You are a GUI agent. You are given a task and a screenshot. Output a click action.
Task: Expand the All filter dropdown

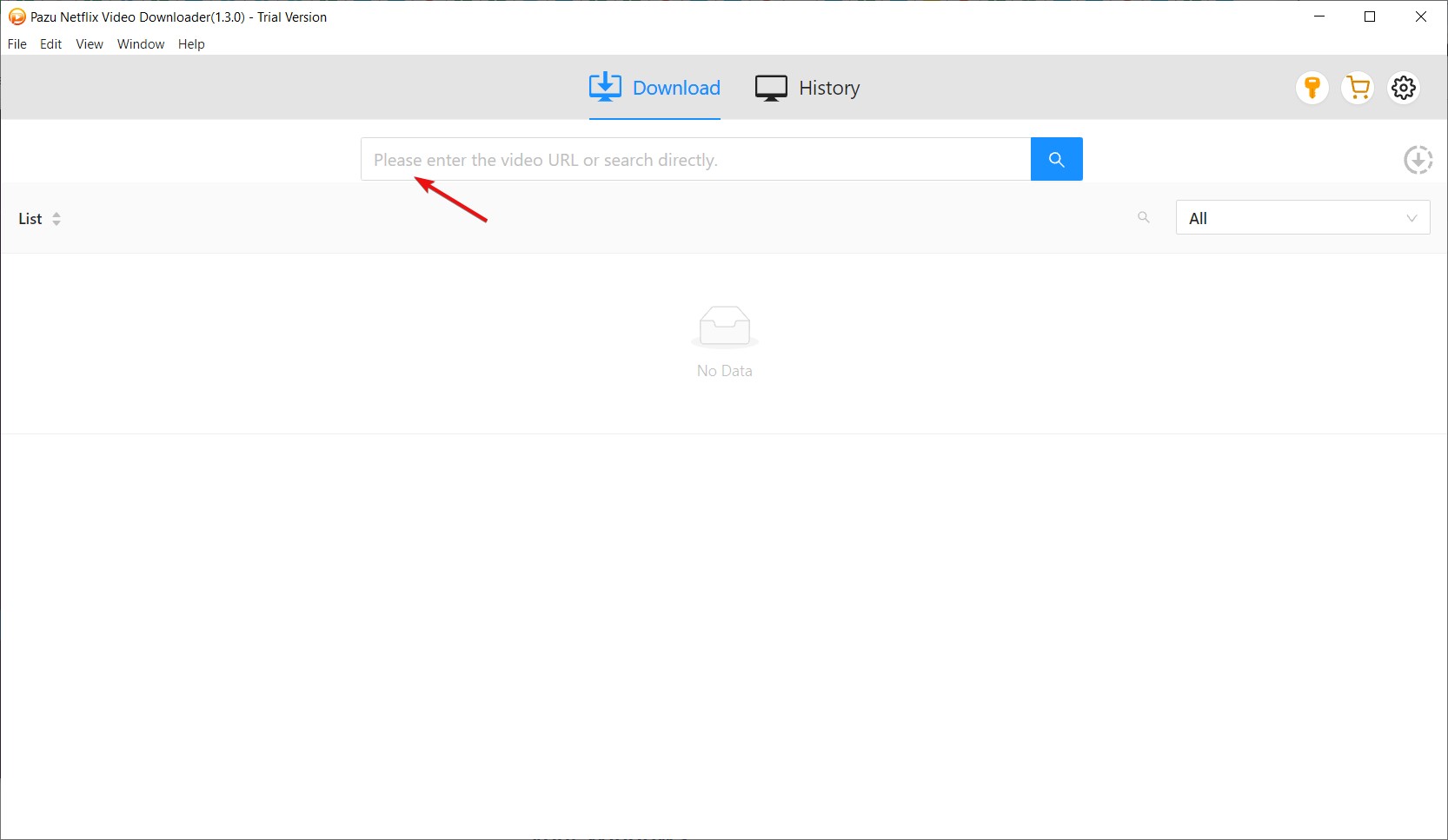pos(1303,218)
